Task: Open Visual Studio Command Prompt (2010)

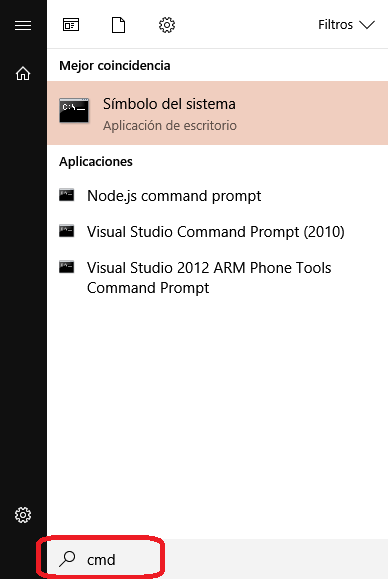Action: [217, 232]
